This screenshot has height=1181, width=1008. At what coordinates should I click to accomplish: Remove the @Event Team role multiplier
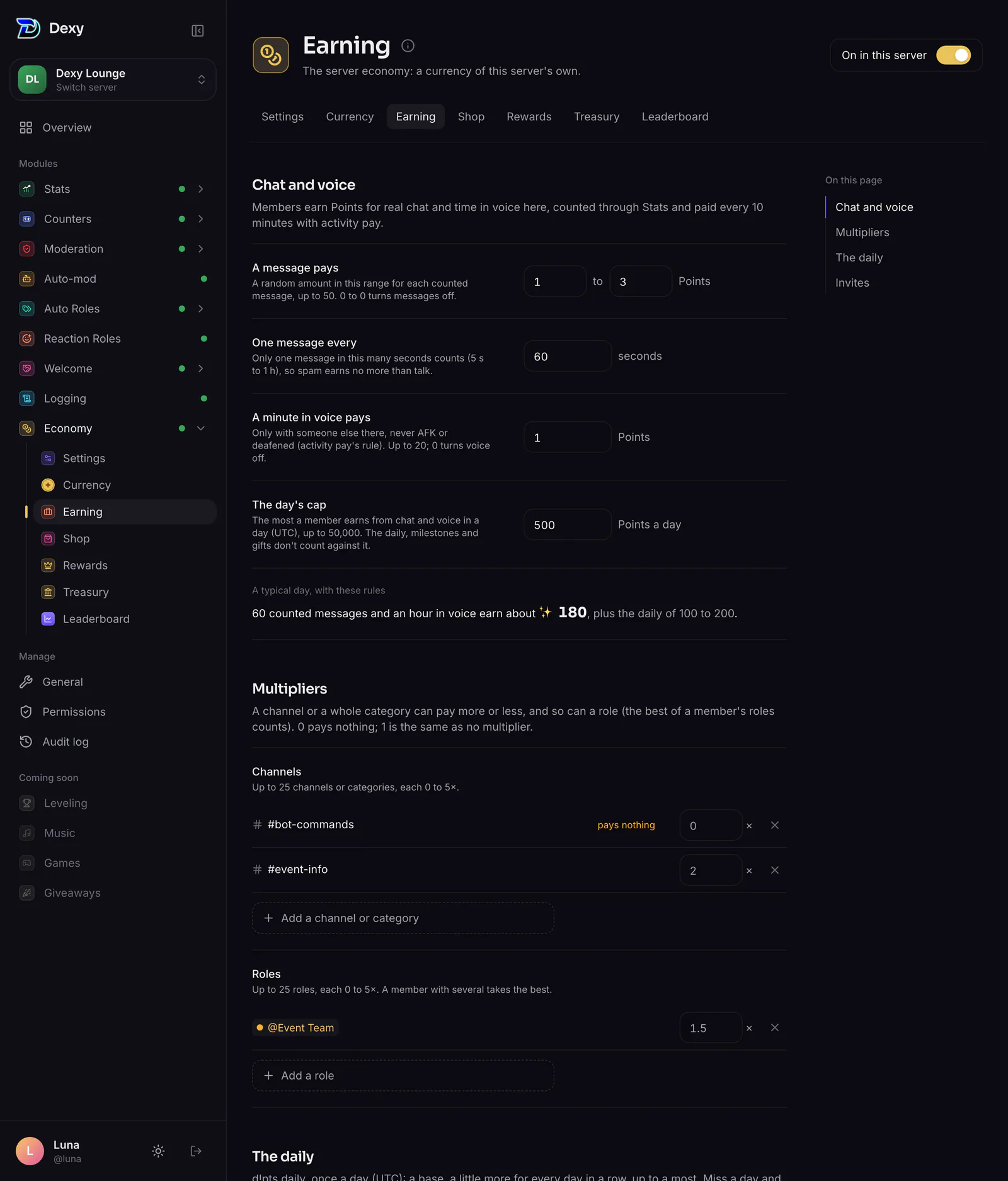pyautogui.click(x=775, y=1027)
